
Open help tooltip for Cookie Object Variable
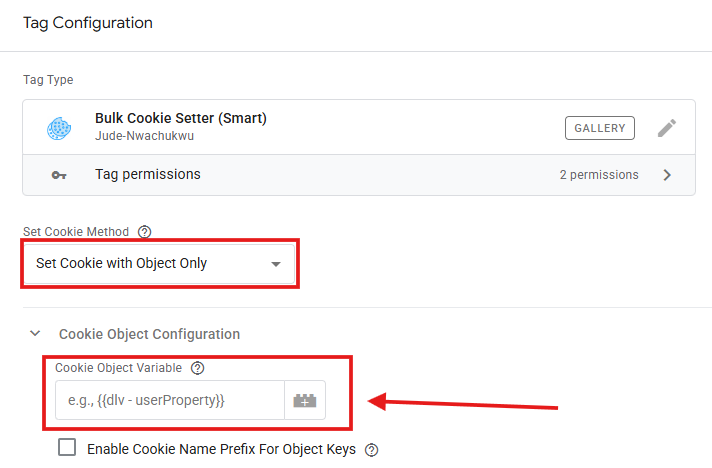[197, 368]
